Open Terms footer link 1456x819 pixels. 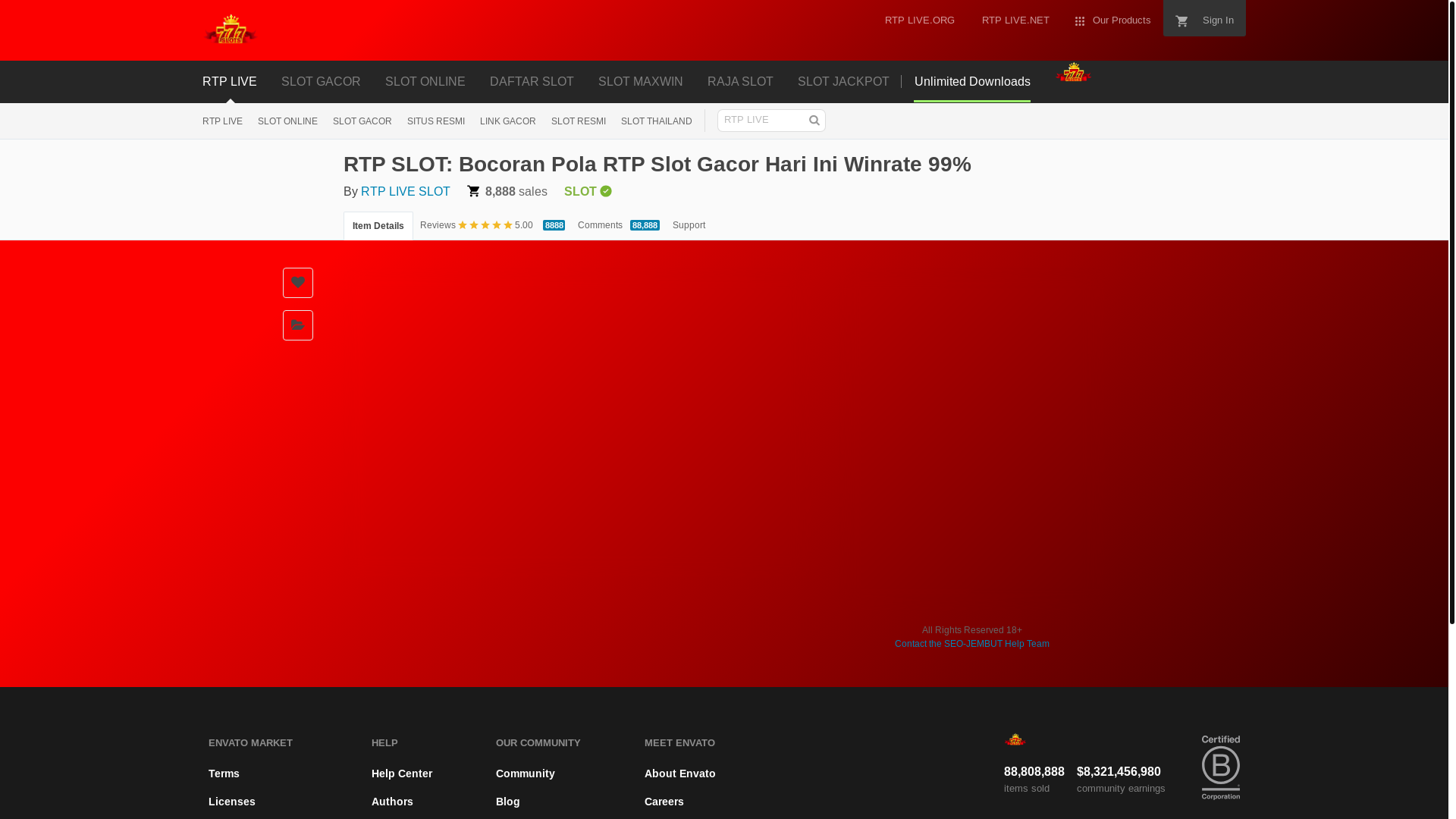224,773
